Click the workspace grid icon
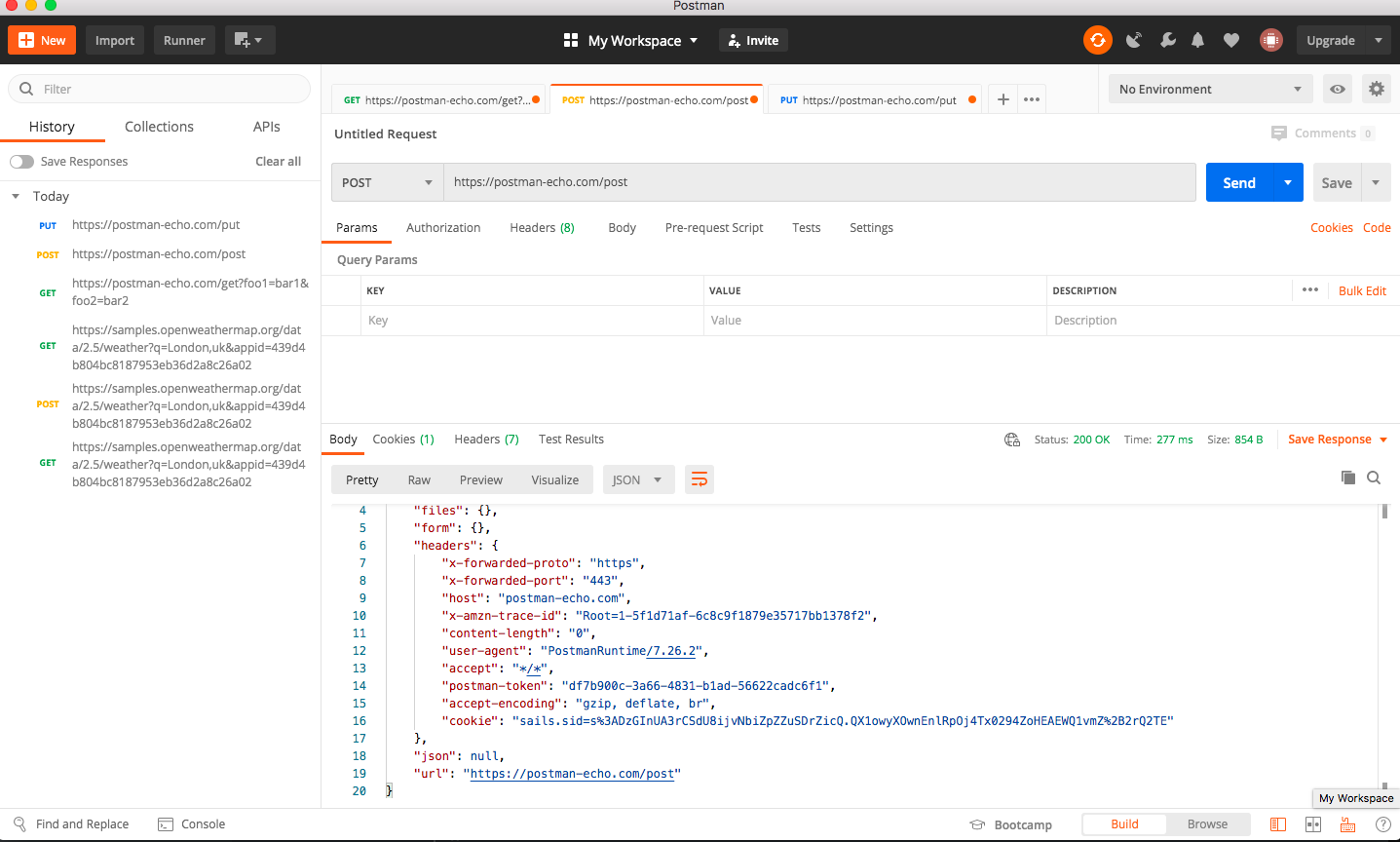The image size is (1400, 842). [x=571, y=40]
